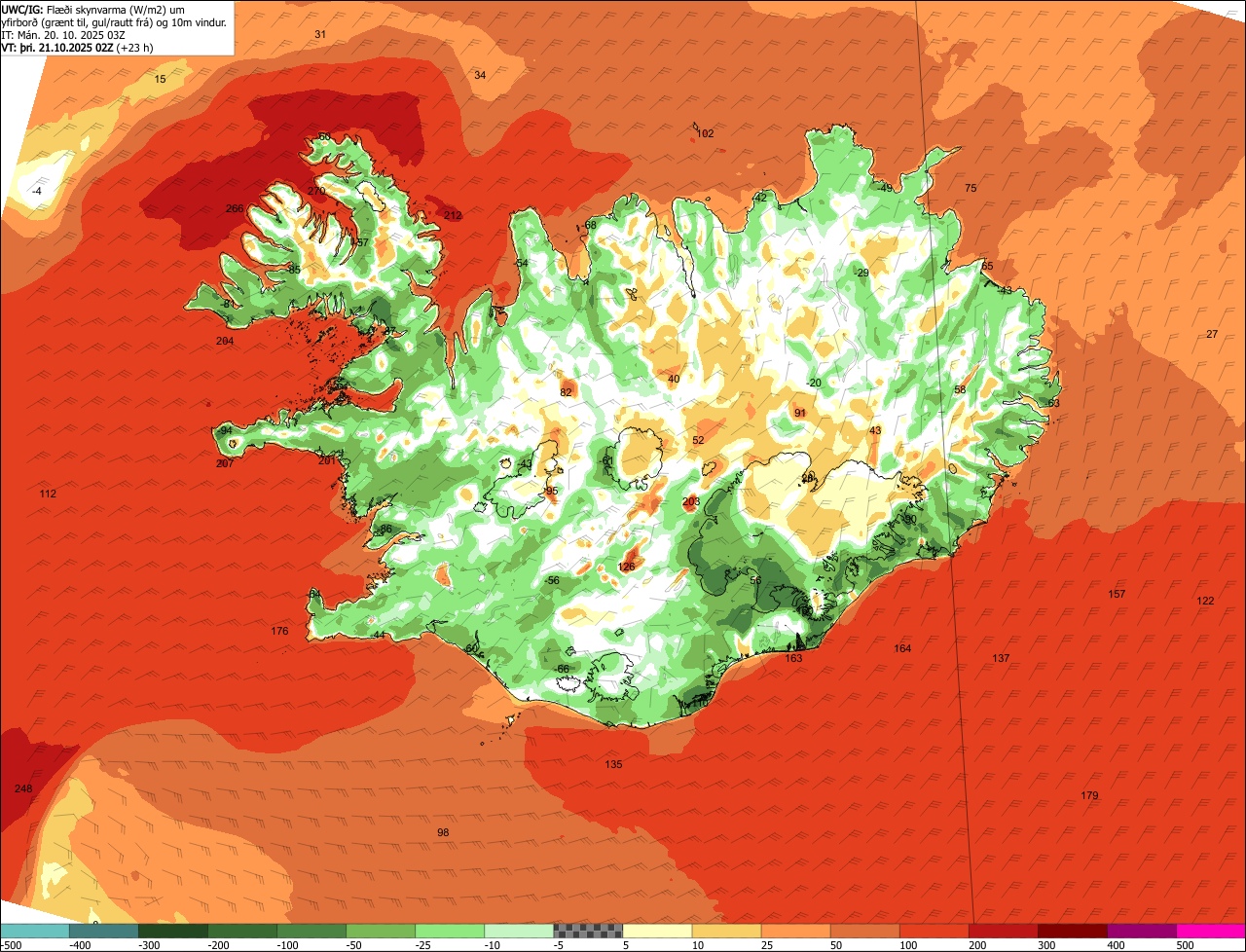Click the map value 201
The width and height of the screenshot is (1246, 952).
point(326,460)
